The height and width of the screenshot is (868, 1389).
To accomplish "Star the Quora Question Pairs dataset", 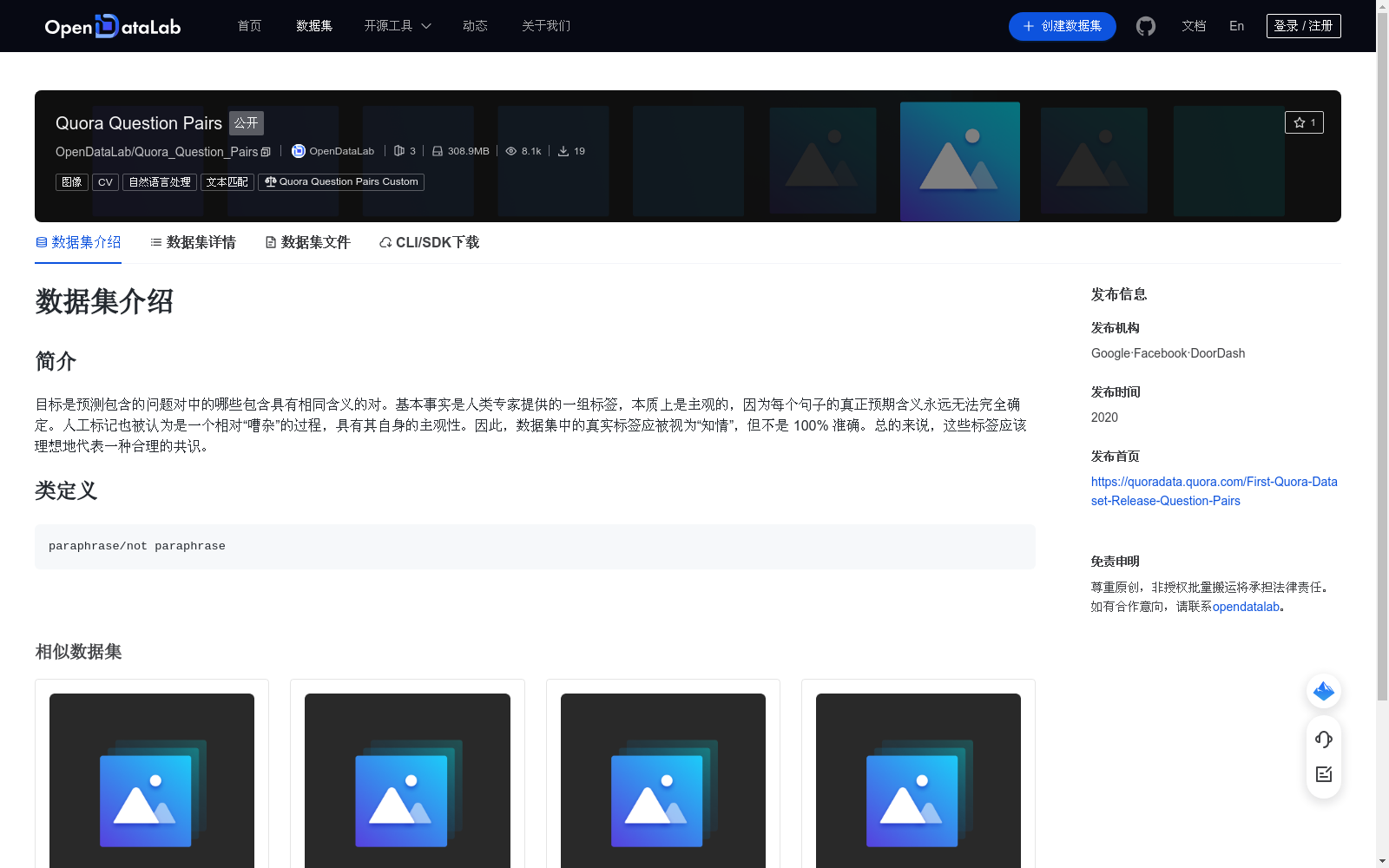I will point(1304,122).
